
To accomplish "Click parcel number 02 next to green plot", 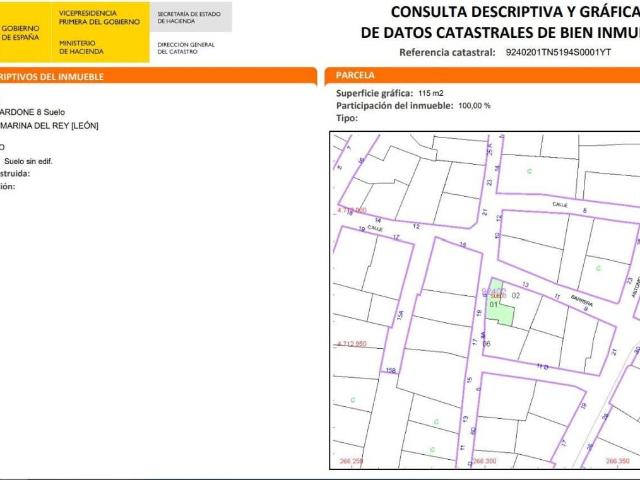I will click(516, 296).
